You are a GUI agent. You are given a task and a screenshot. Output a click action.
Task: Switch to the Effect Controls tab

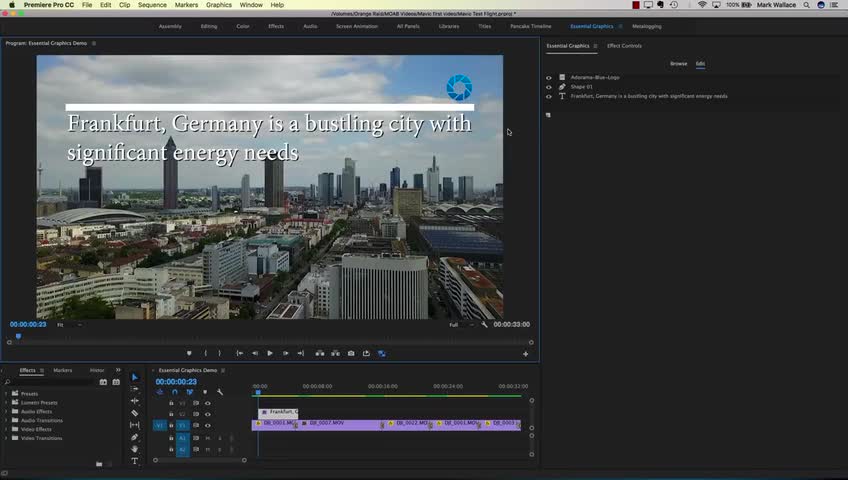[624, 46]
